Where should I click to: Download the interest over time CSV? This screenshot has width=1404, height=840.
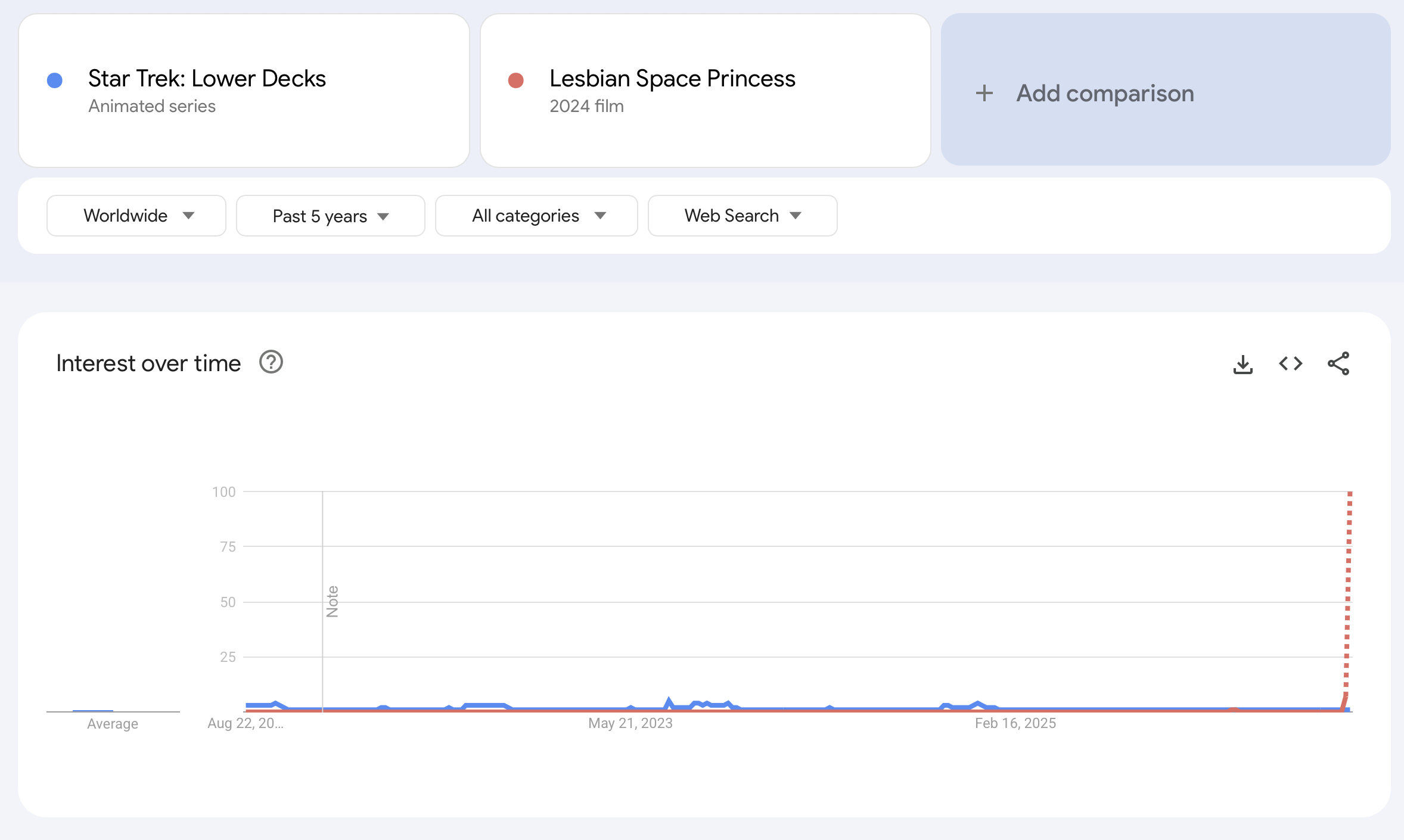point(1243,364)
